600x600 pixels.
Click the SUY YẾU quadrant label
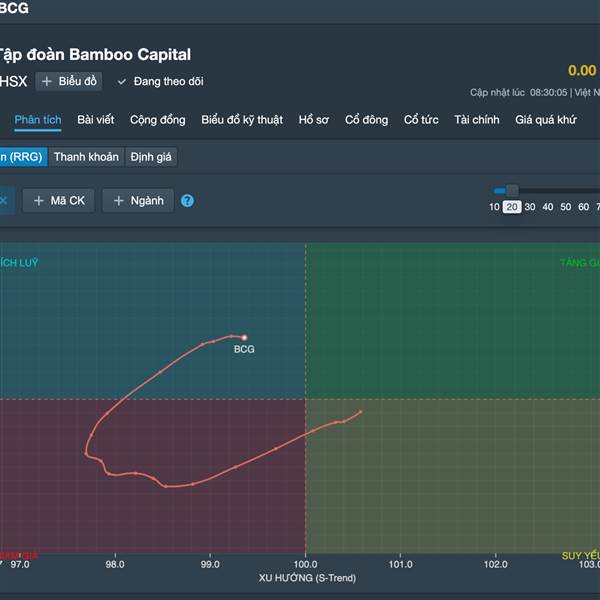(580, 555)
